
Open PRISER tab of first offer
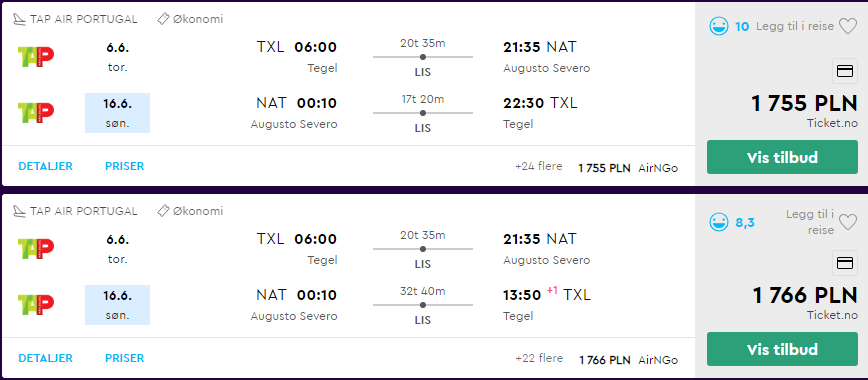click(125, 166)
